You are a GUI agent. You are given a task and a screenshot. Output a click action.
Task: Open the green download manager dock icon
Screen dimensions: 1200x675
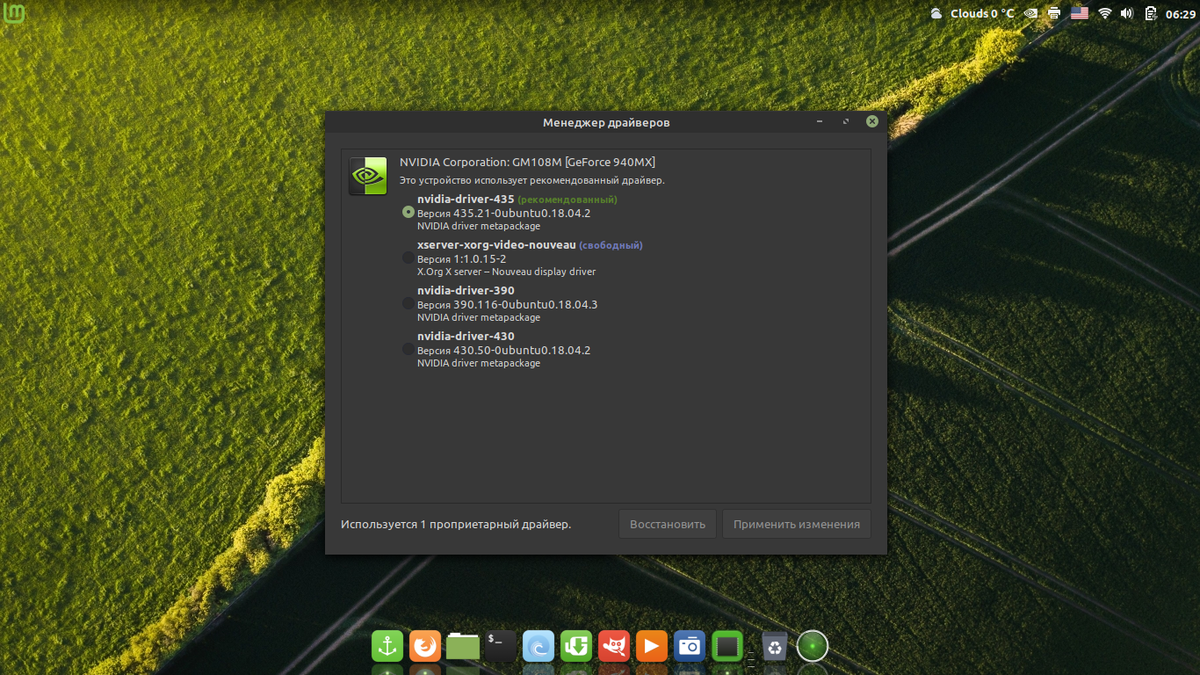click(x=576, y=646)
